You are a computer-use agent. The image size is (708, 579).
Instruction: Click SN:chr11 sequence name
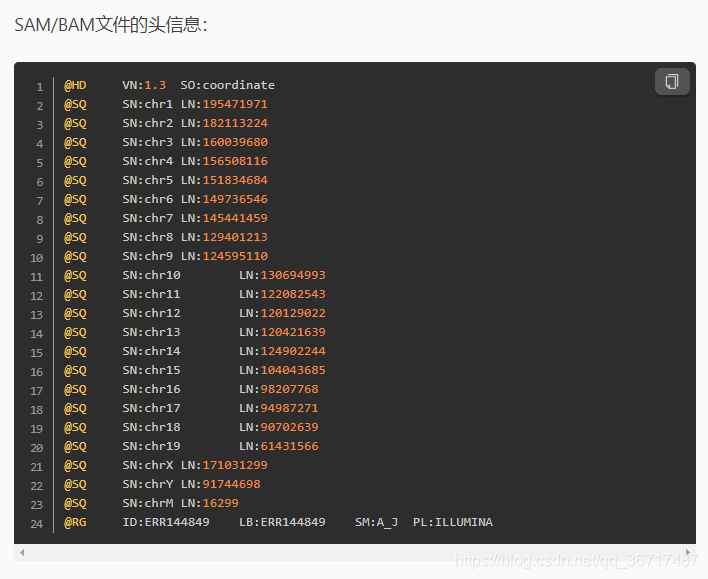[151, 294]
